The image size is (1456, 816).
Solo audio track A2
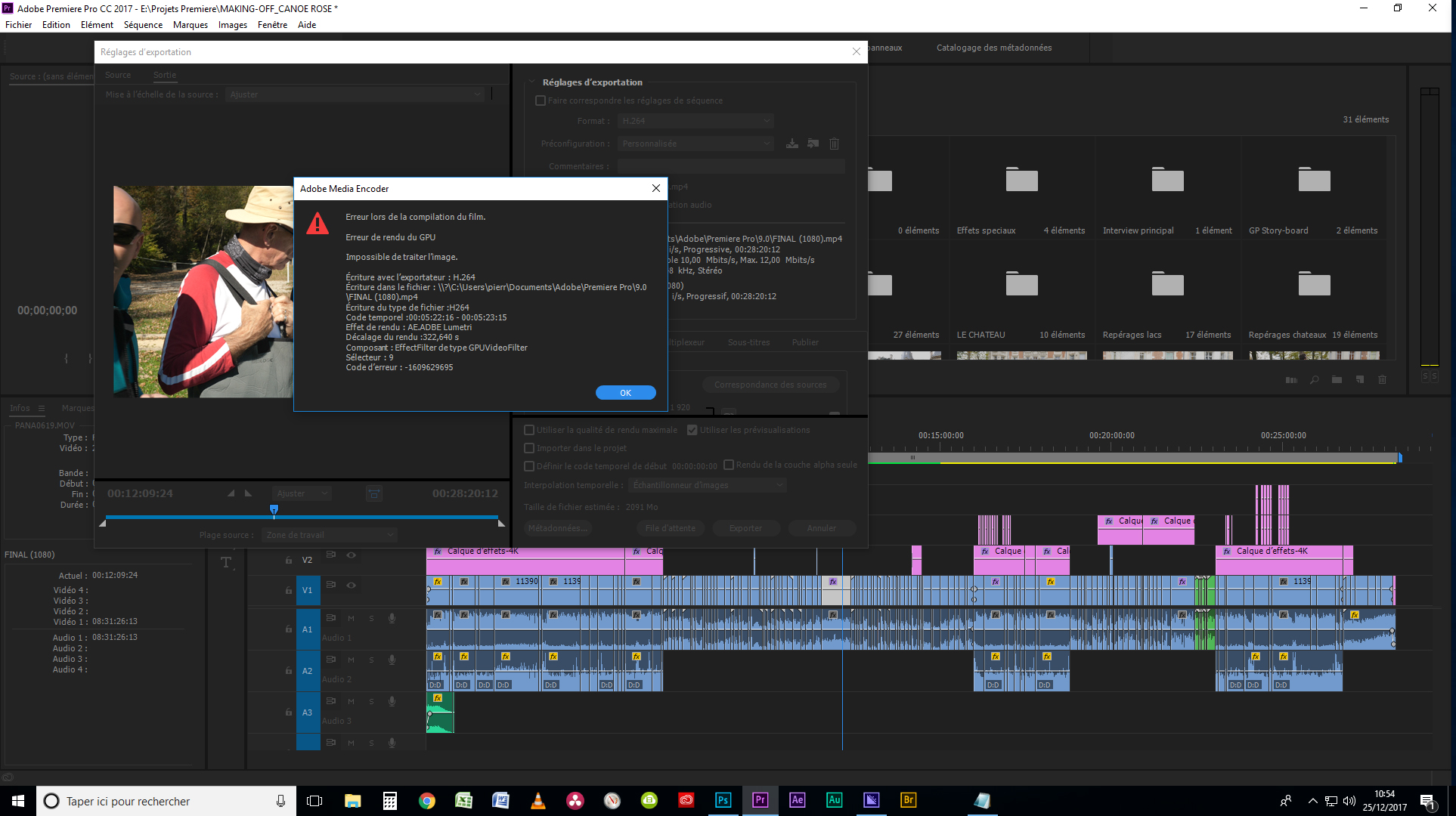coord(371,660)
